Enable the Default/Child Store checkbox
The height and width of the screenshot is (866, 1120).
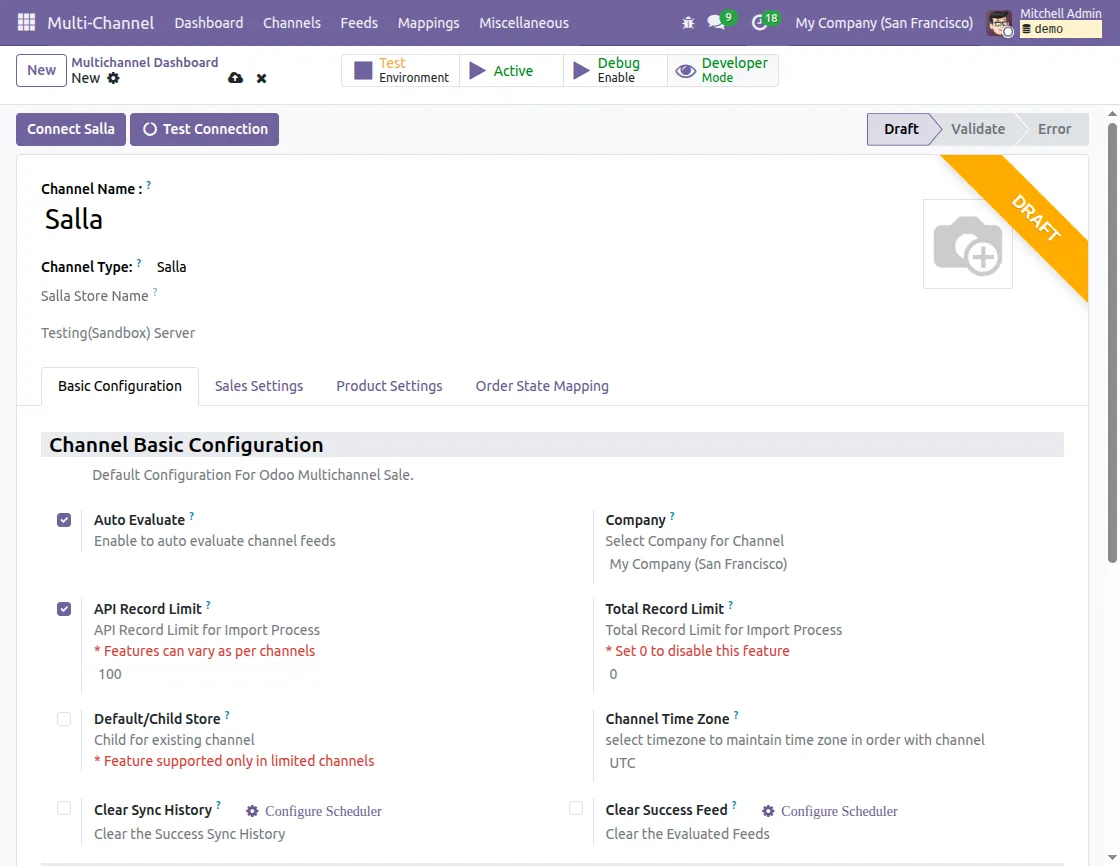pyautogui.click(x=64, y=719)
